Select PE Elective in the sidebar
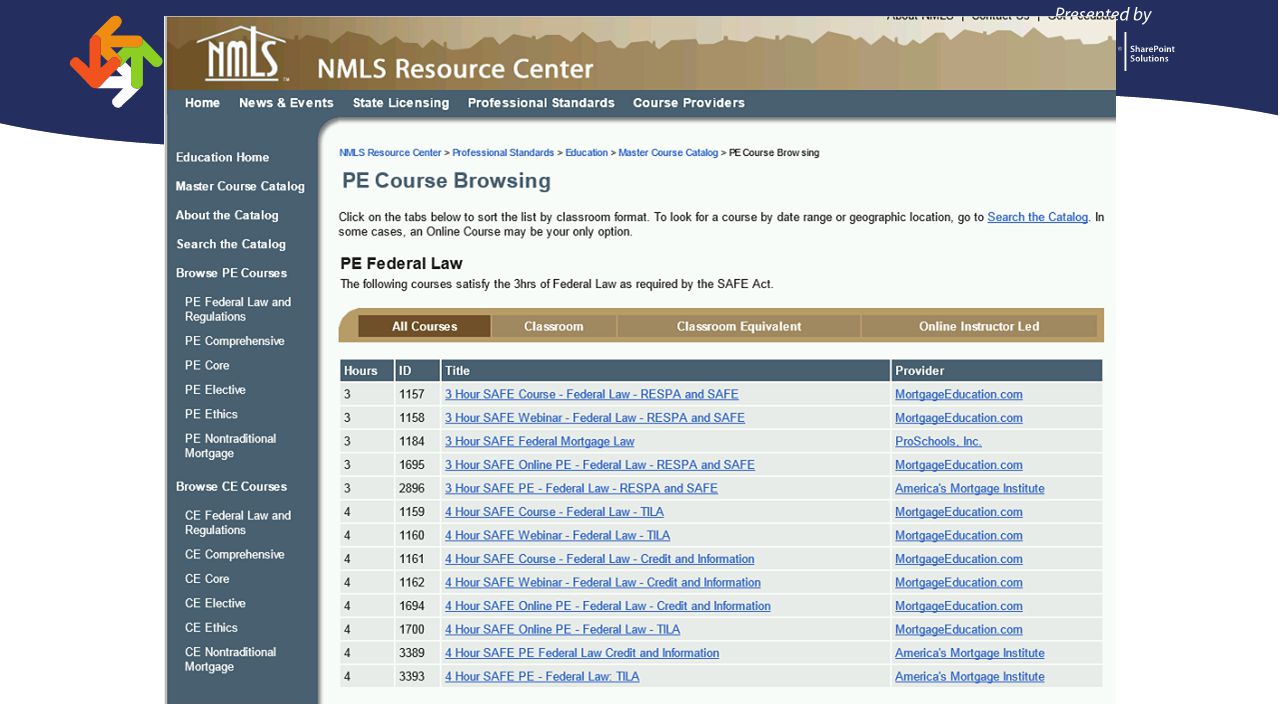This screenshot has width=1280, height=720. point(215,390)
